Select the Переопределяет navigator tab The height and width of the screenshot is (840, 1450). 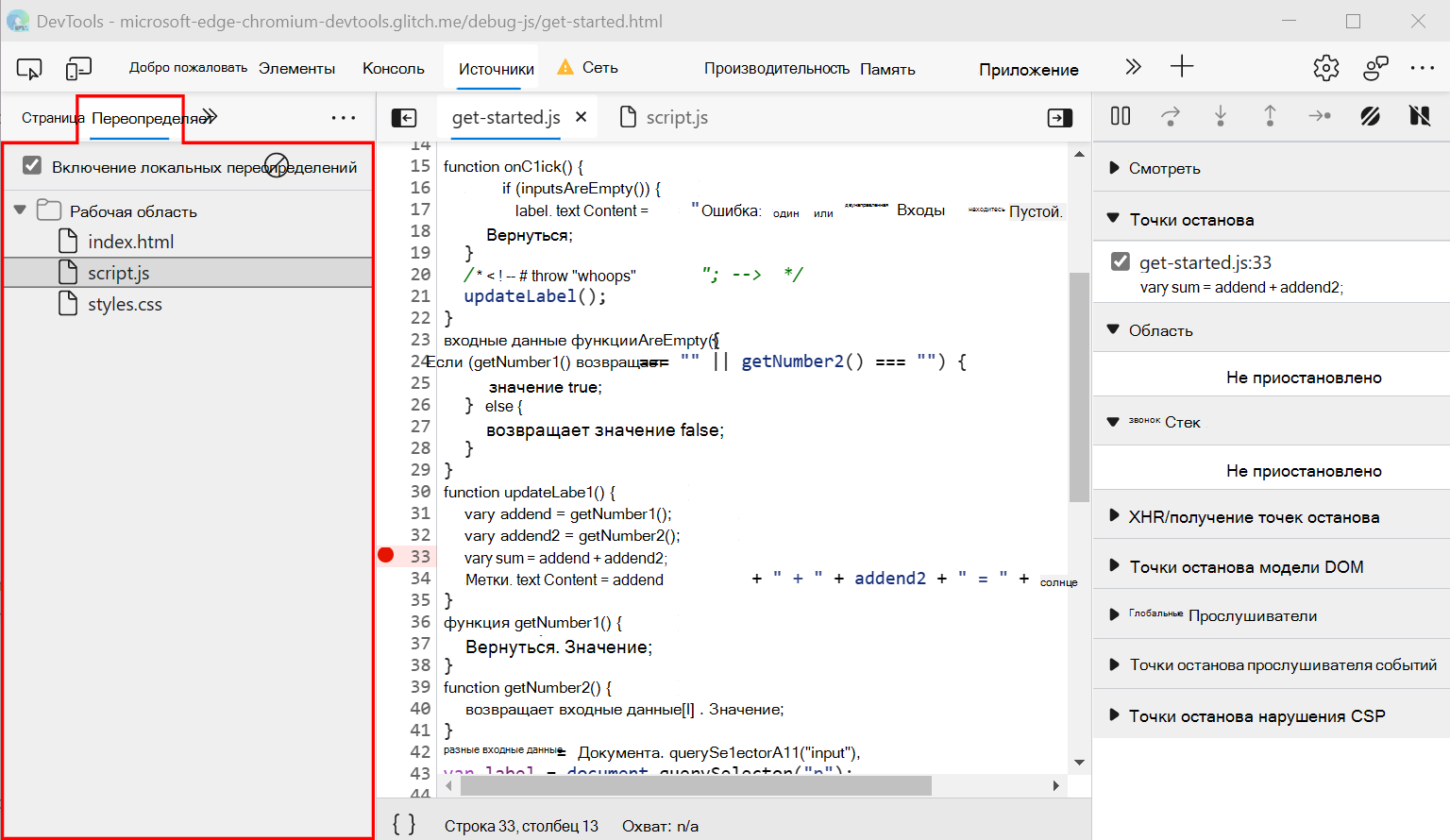[x=149, y=118]
